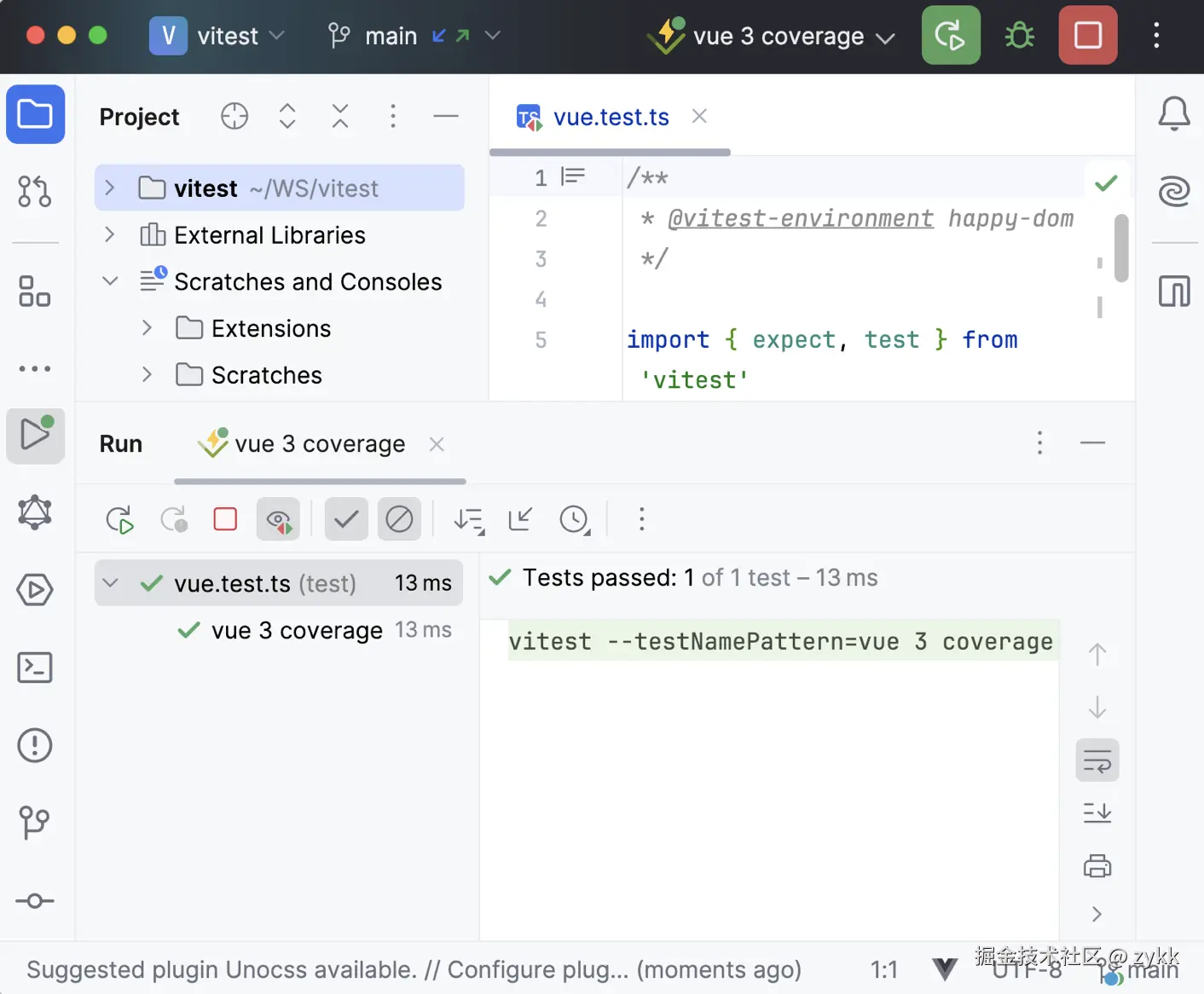The width and height of the screenshot is (1204, 994).
Task: Click the editor vertical scrollbar thumb
Action: [x=1121, y=248]
